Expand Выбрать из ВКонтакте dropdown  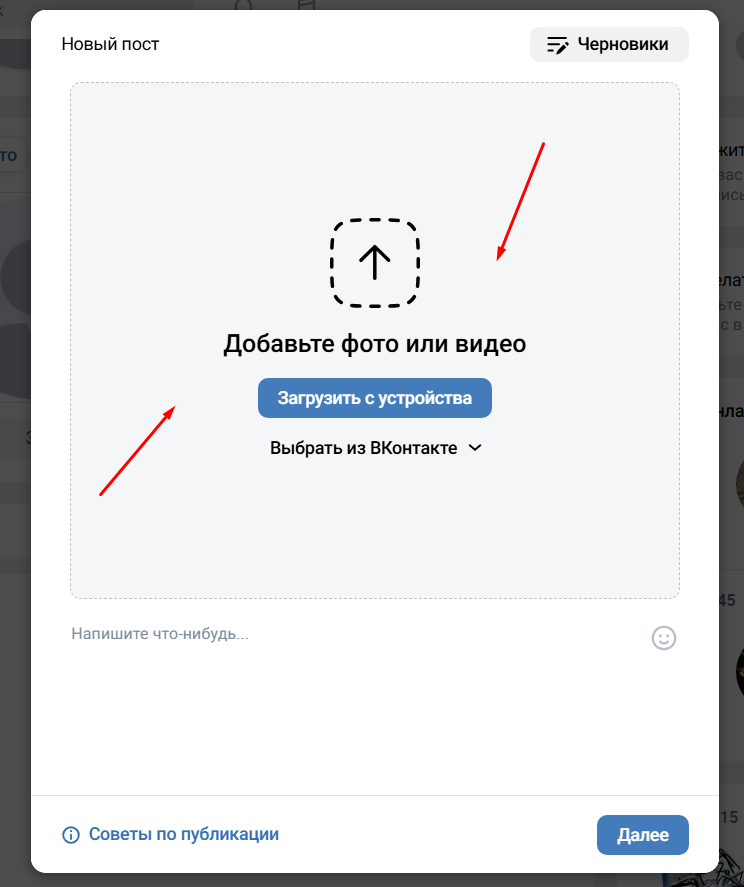click(376, 448)
